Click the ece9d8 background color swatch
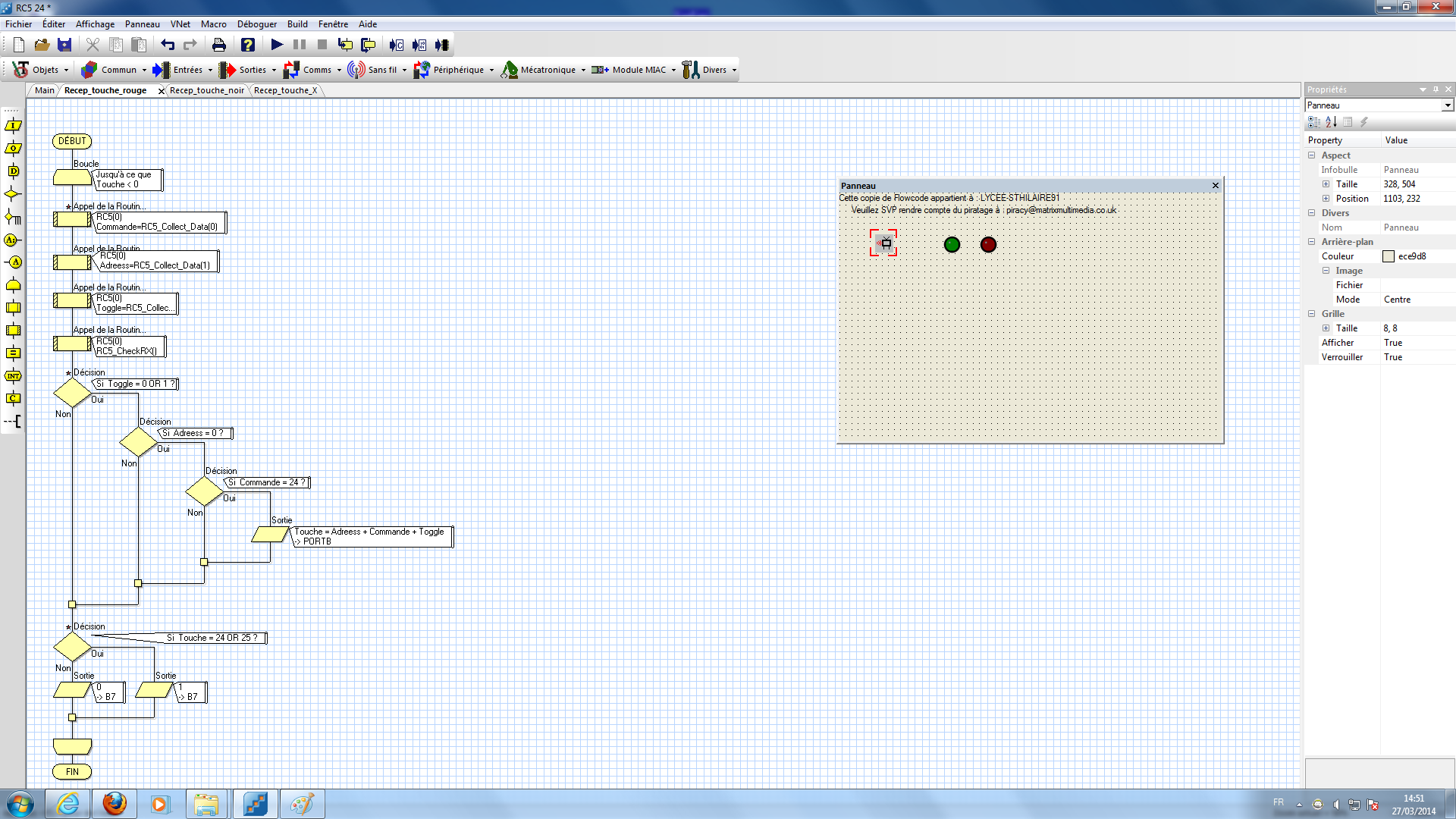Screen dimensions: 1456x819 1390,256
